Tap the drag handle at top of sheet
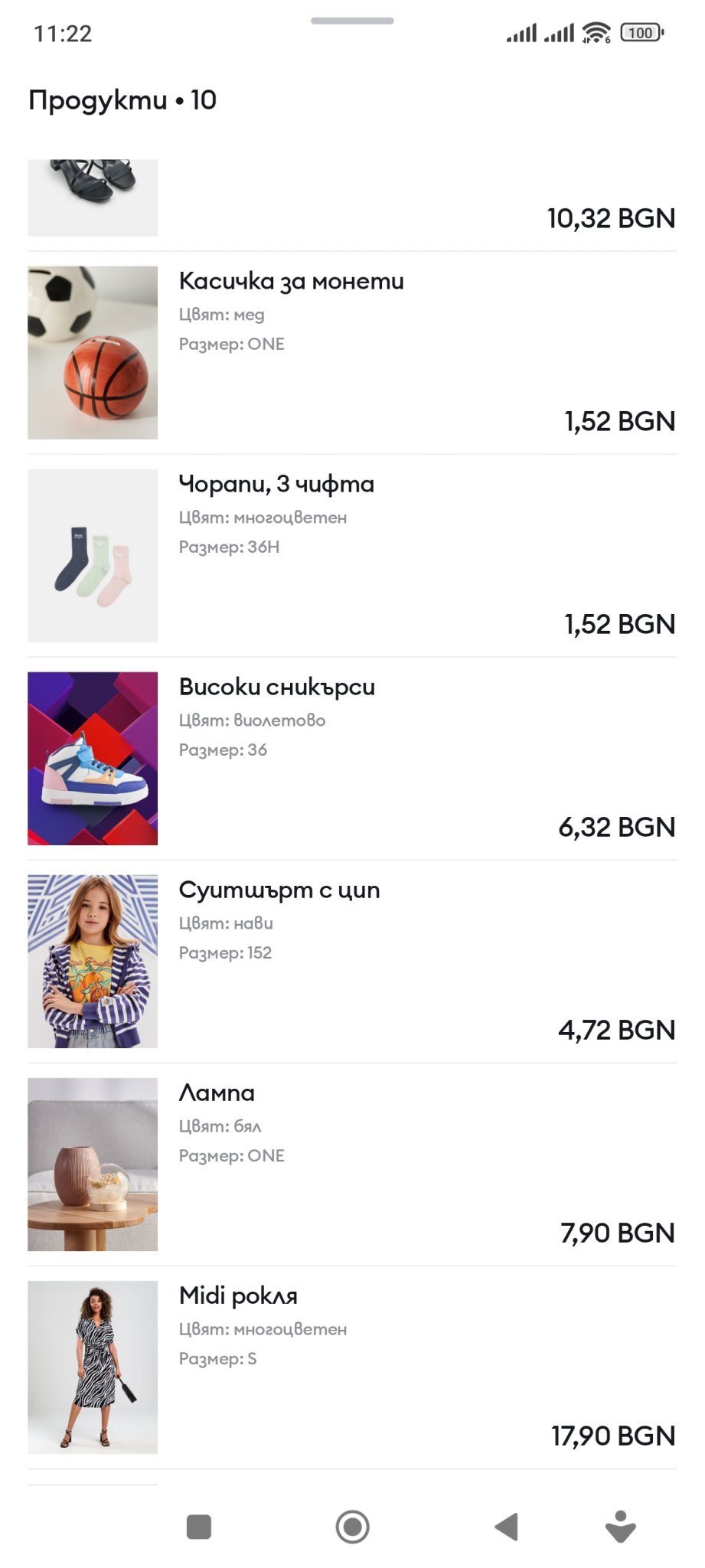The image size is (705, 1568). click(x=352, y=21)
